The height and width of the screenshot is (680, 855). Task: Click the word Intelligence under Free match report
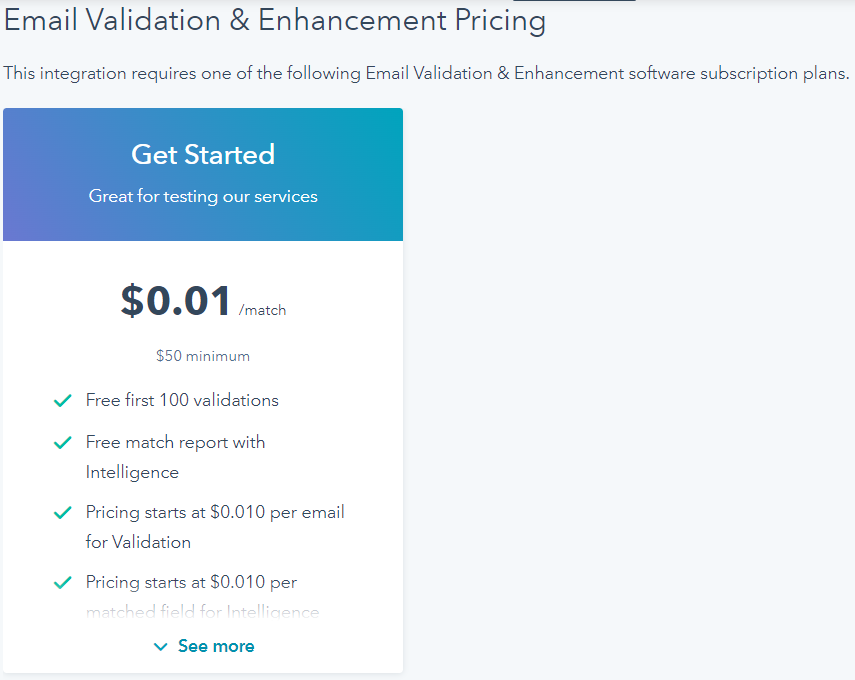click(132, 472)
